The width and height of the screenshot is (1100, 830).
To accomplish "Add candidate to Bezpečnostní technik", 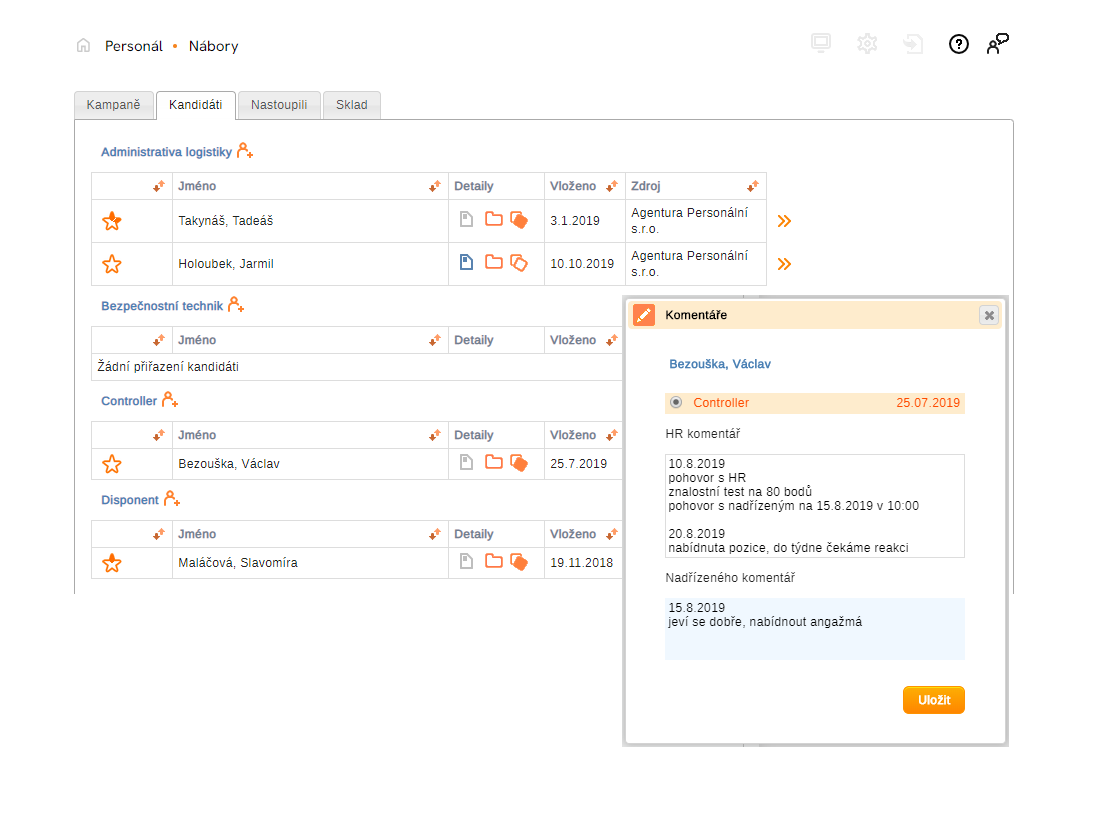I will pyautogui.click(x=236, y=305).
